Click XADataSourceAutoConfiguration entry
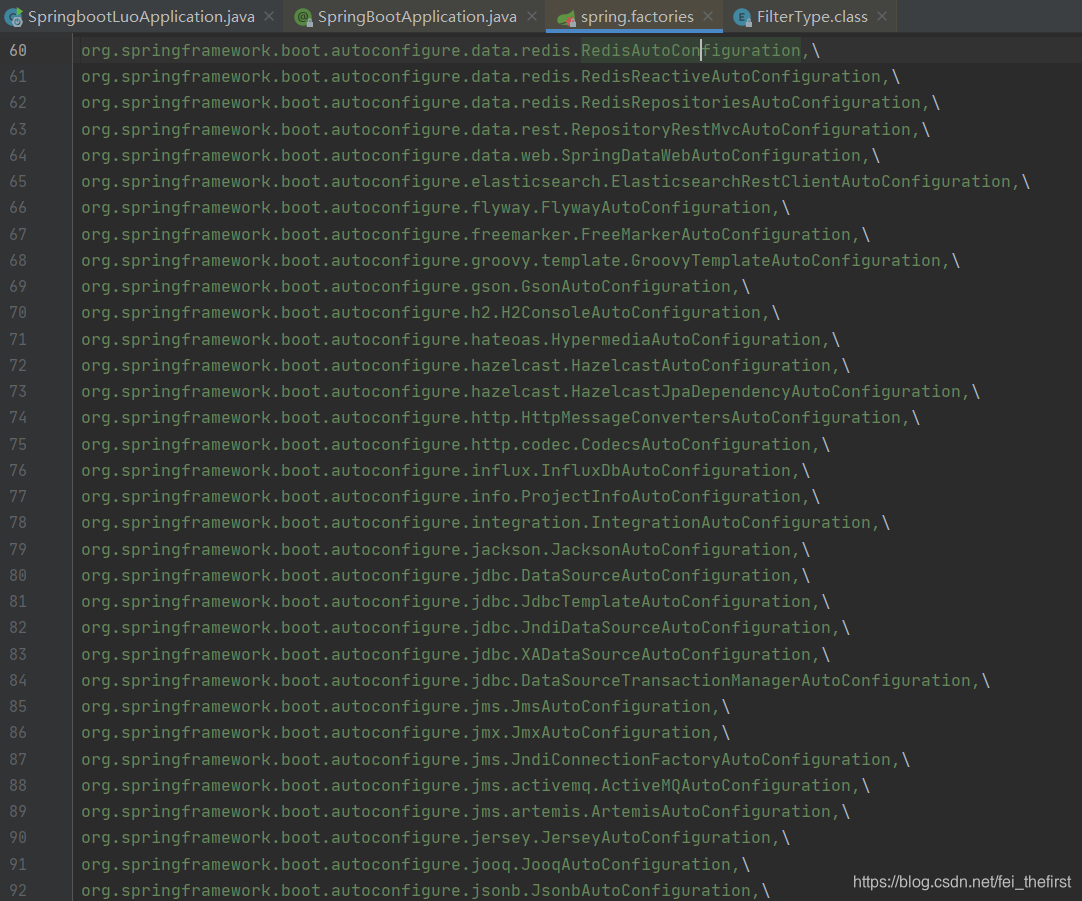Viewport: 1082px width, 901px height. click(666, 654)
